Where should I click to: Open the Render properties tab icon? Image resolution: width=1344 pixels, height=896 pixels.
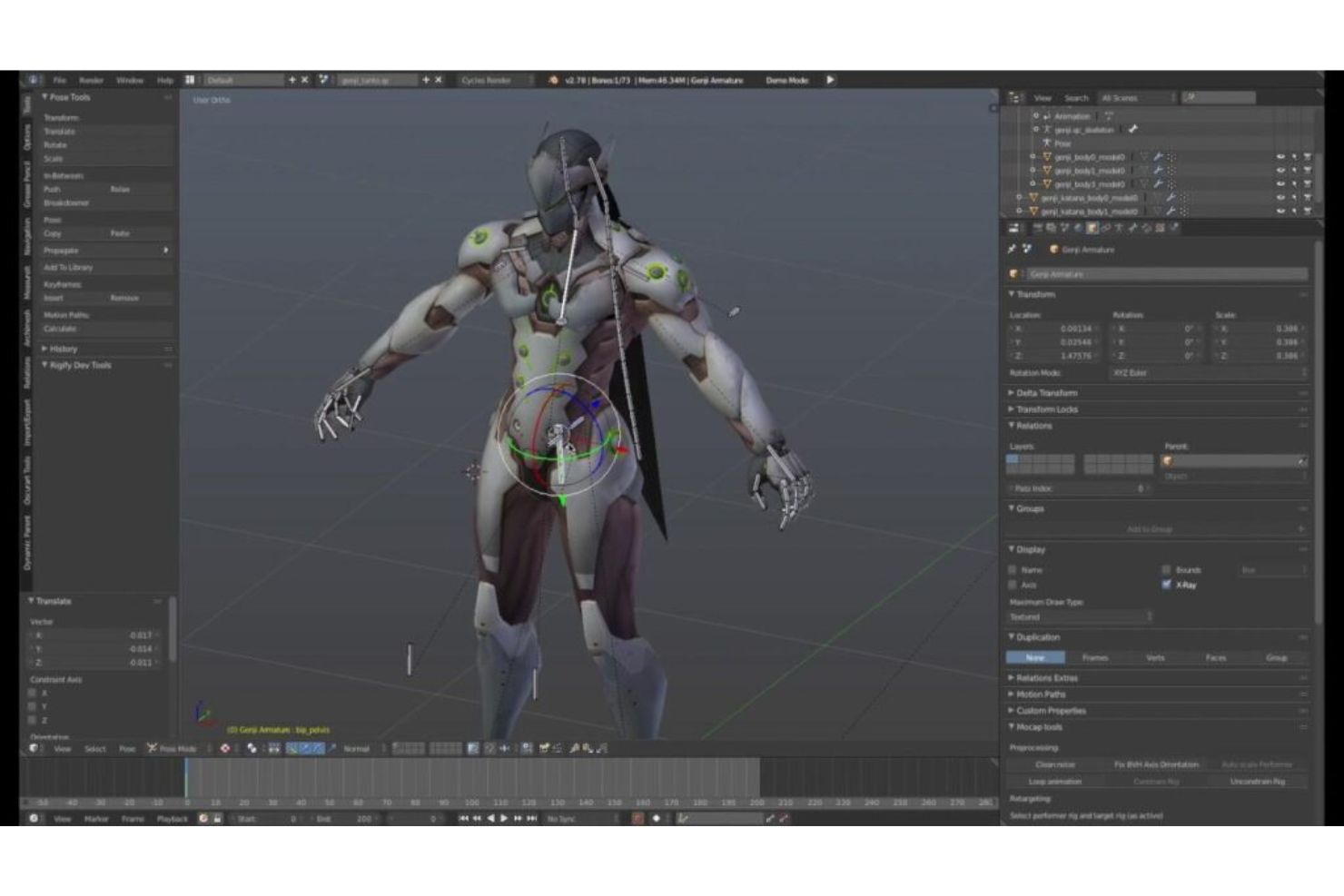click(x=1038, y=228)
